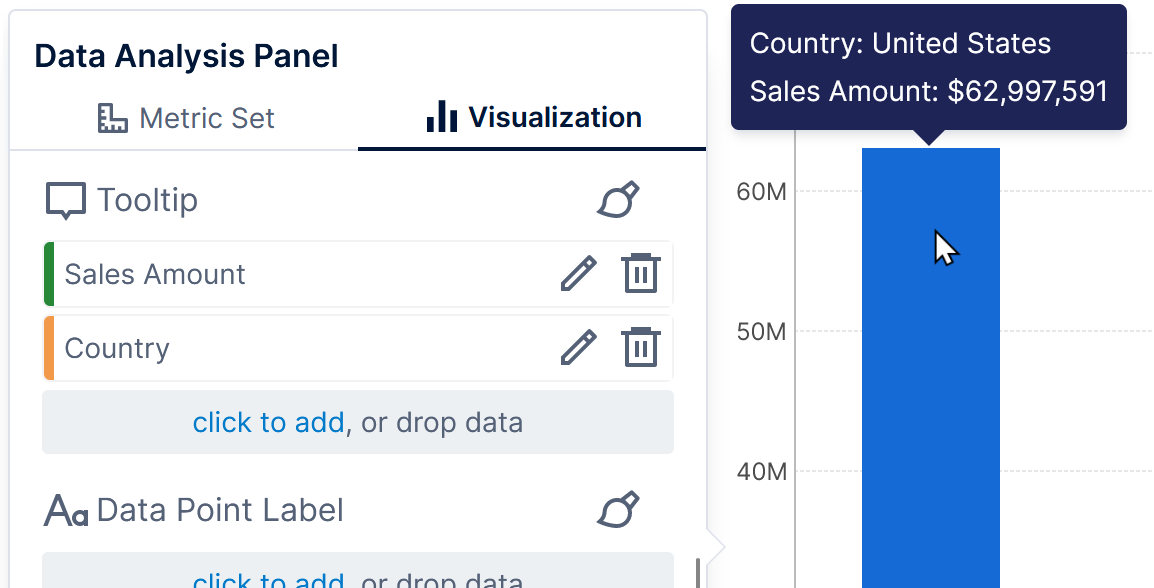Click the orange Country color bar

[x=49, y=348]
